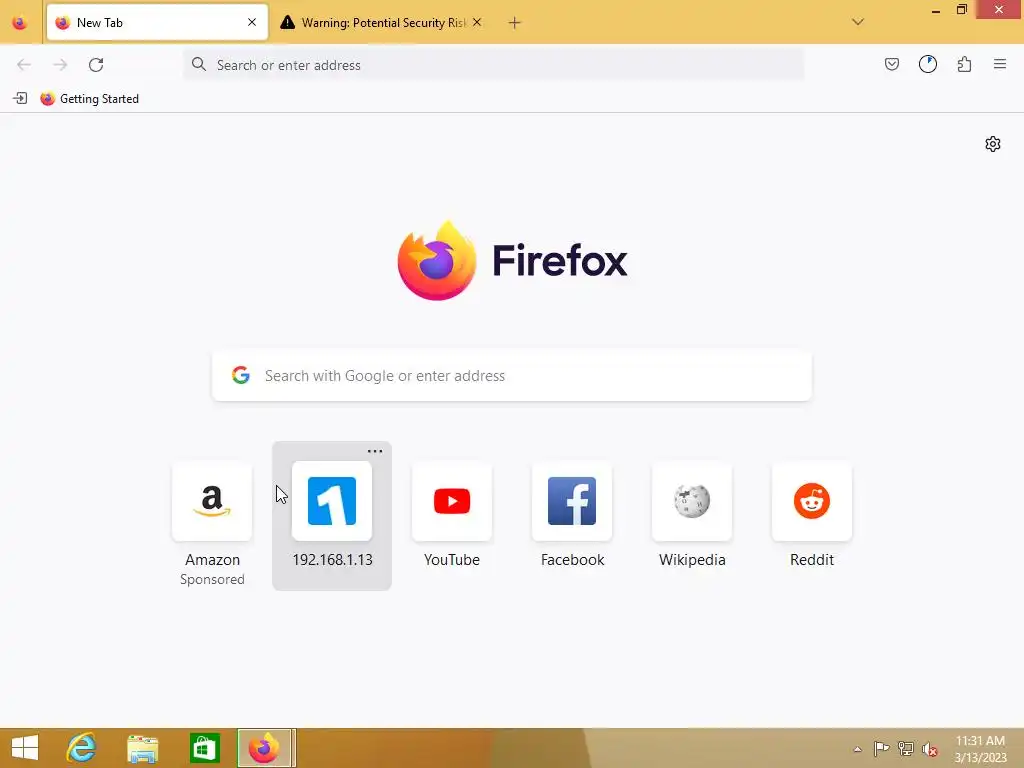Open Action Center flag tray icon
Viewport: 1024px width, 768px height.
point(881,748)
